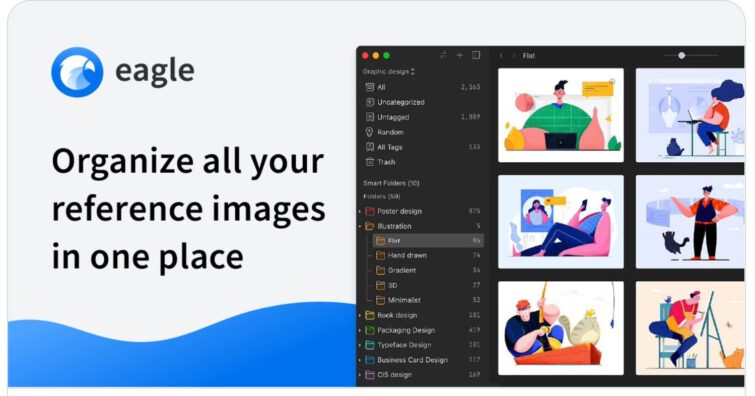Screen dimensions: 755x396
Task: Go forward with the right arrow
Action: pyautogui.click(x=514, y=56)
